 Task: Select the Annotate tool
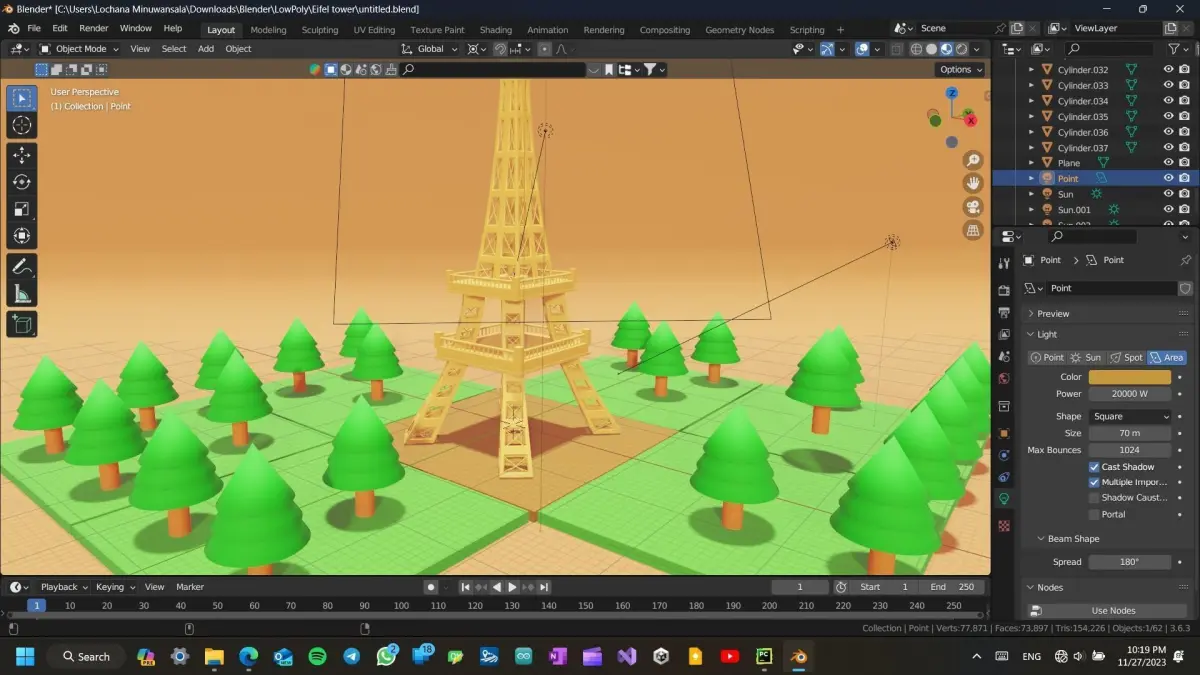pyautogui.click(x=22, y=266)
